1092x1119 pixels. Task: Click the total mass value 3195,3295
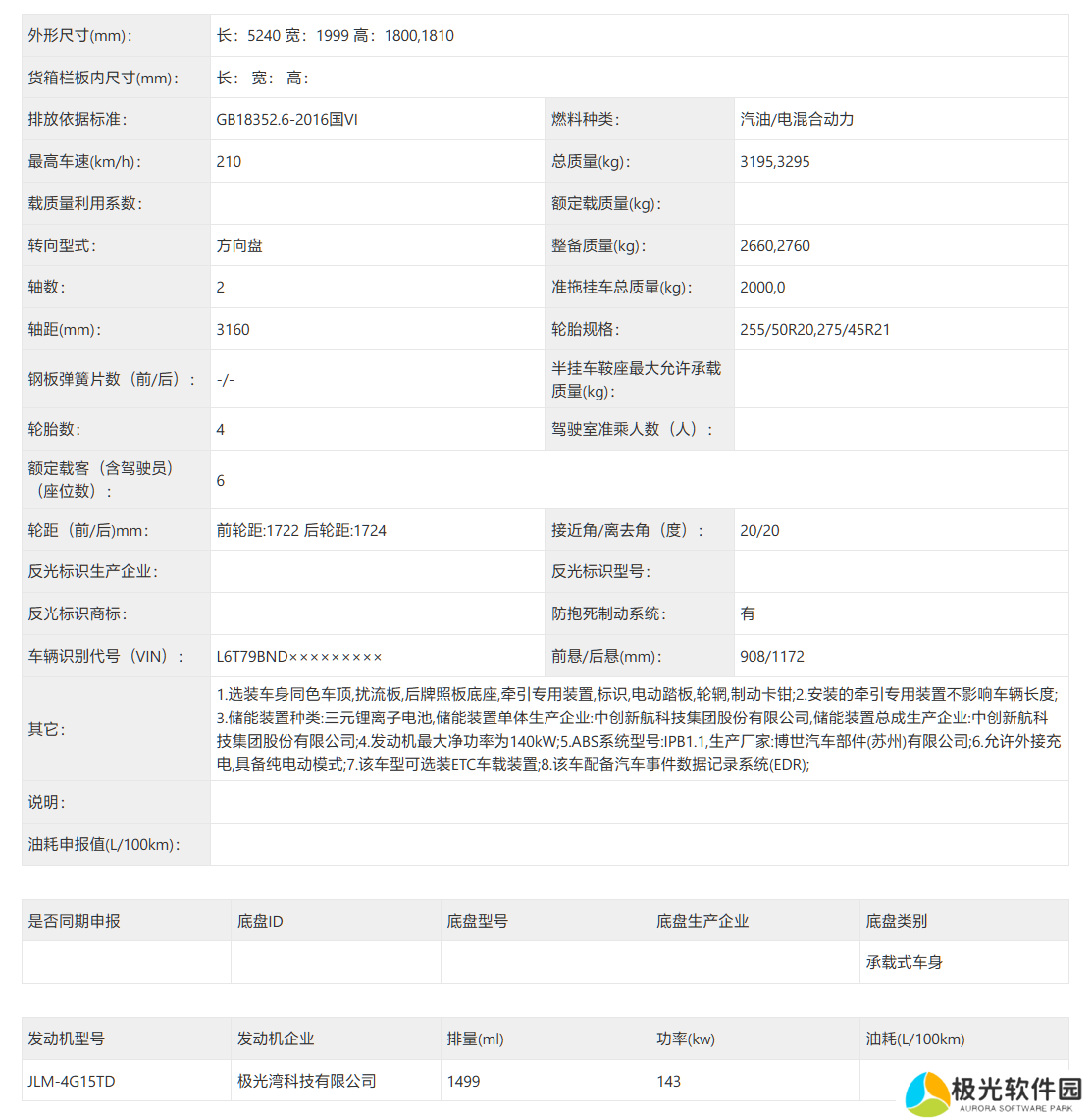coord(775,161)
